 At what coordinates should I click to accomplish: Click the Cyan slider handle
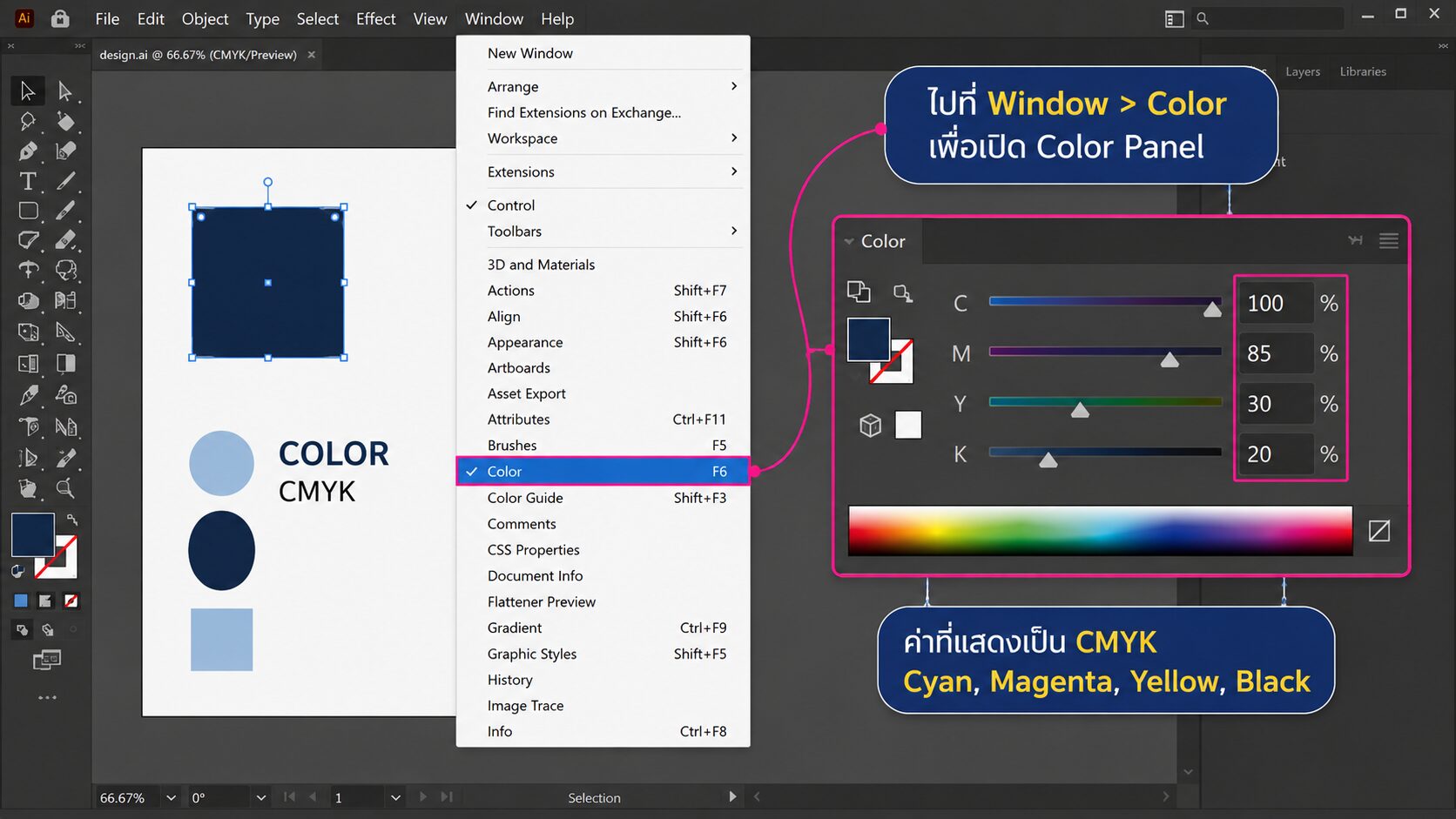pos(1212,310)
